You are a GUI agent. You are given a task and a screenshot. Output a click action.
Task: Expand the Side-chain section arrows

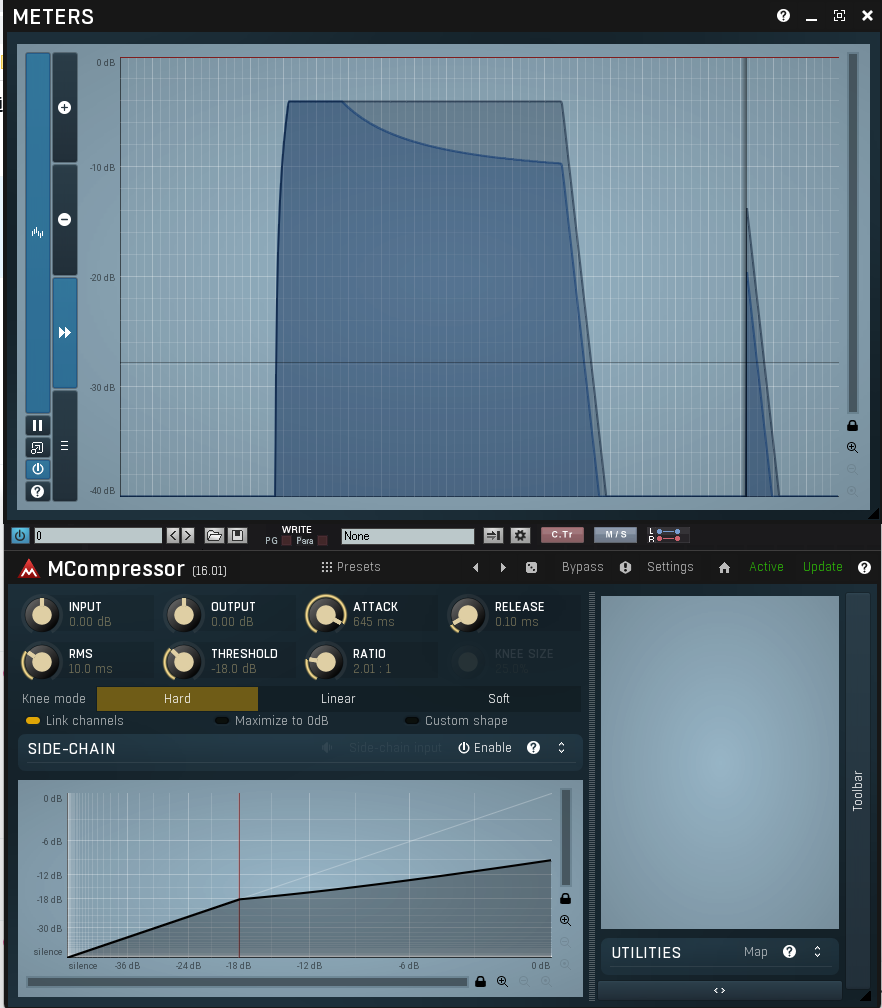562,748
